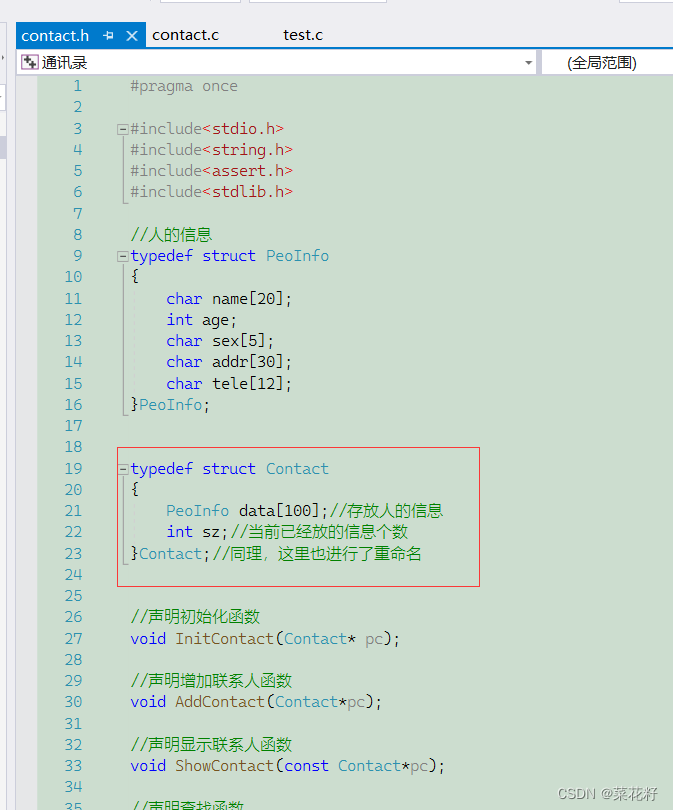This screenshot has height=810, width=673.
Task: Click stdio.h in the include line
Action: [243, 129]
